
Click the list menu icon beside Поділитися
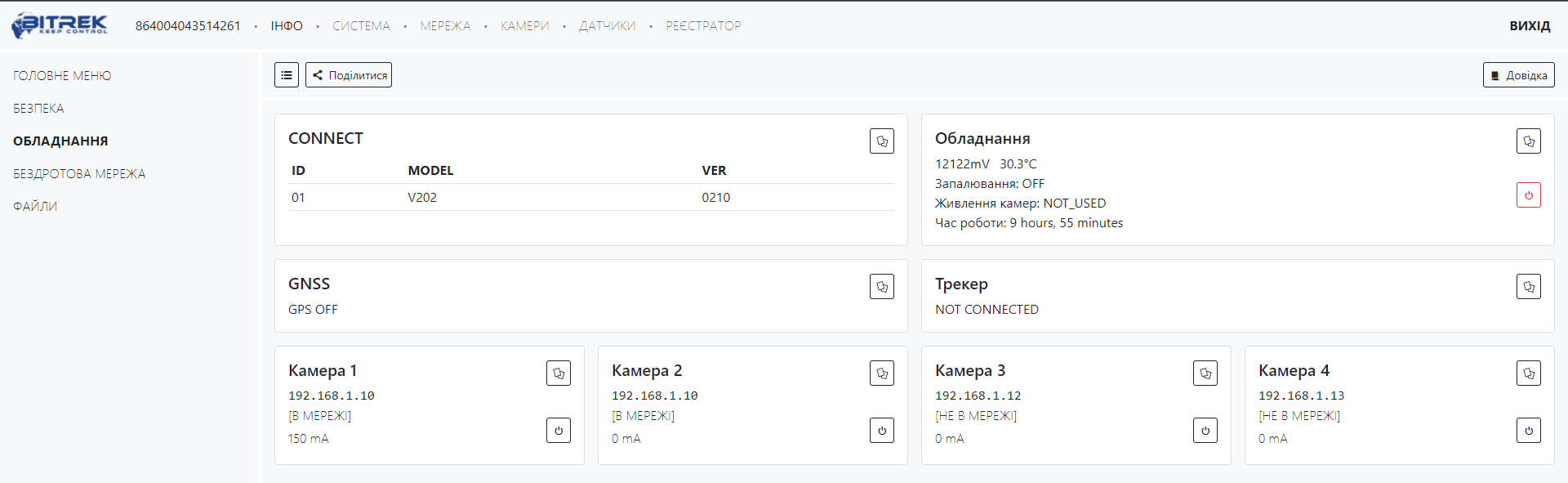(286, 75)
